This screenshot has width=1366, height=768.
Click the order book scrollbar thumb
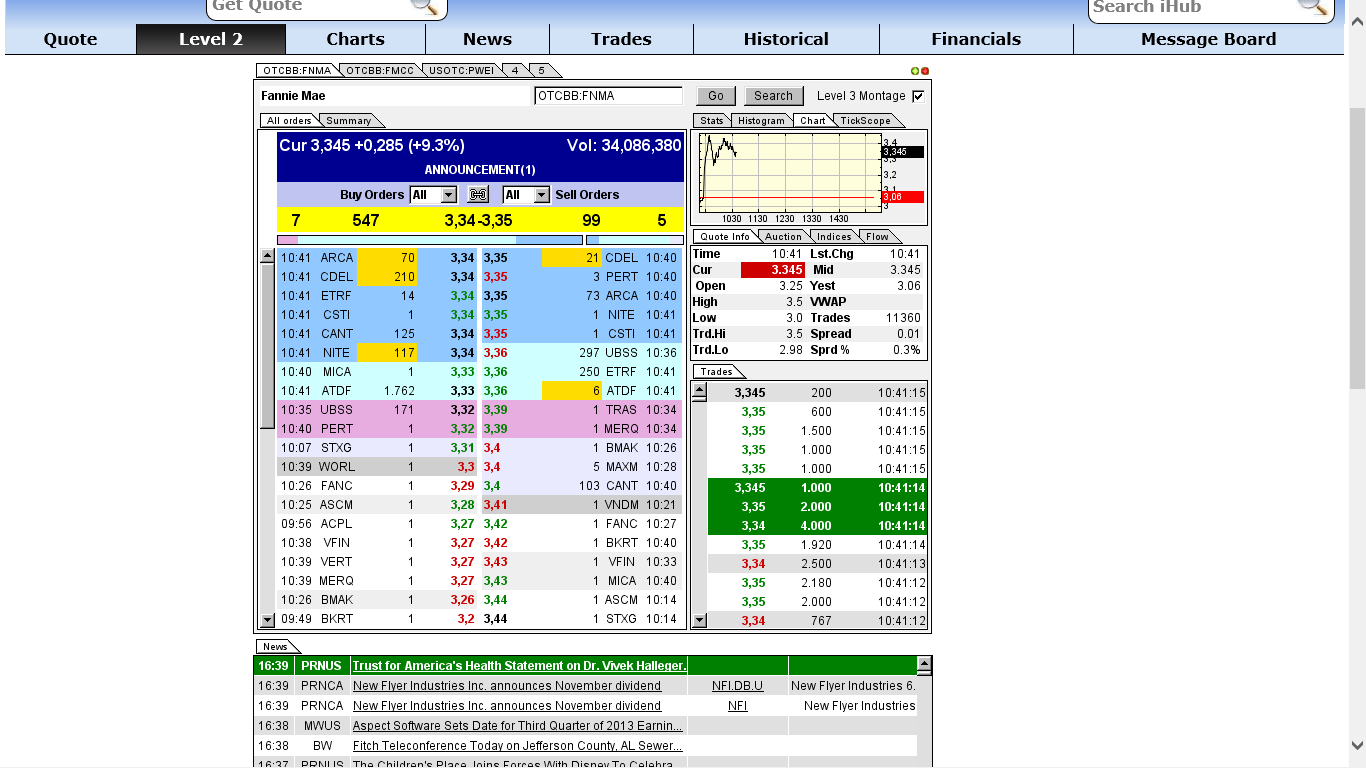(267, 346)
